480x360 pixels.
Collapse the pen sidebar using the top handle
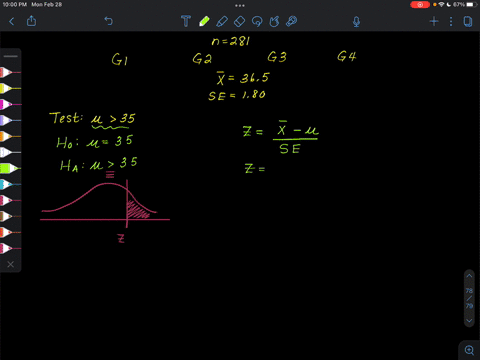coord(11,56)
